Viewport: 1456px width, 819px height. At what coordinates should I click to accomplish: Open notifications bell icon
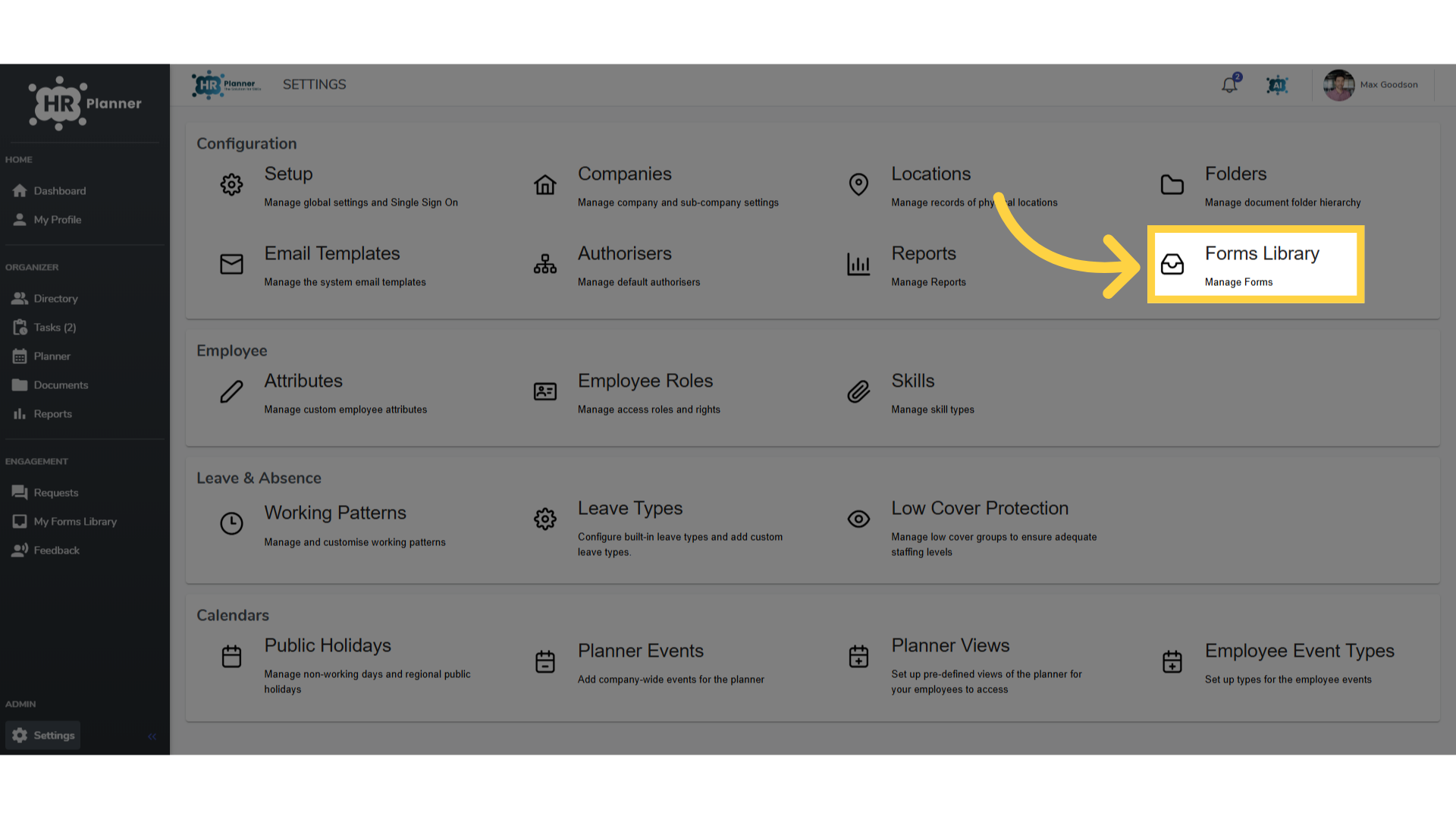pyautogui.click(x=1229, y=85)
